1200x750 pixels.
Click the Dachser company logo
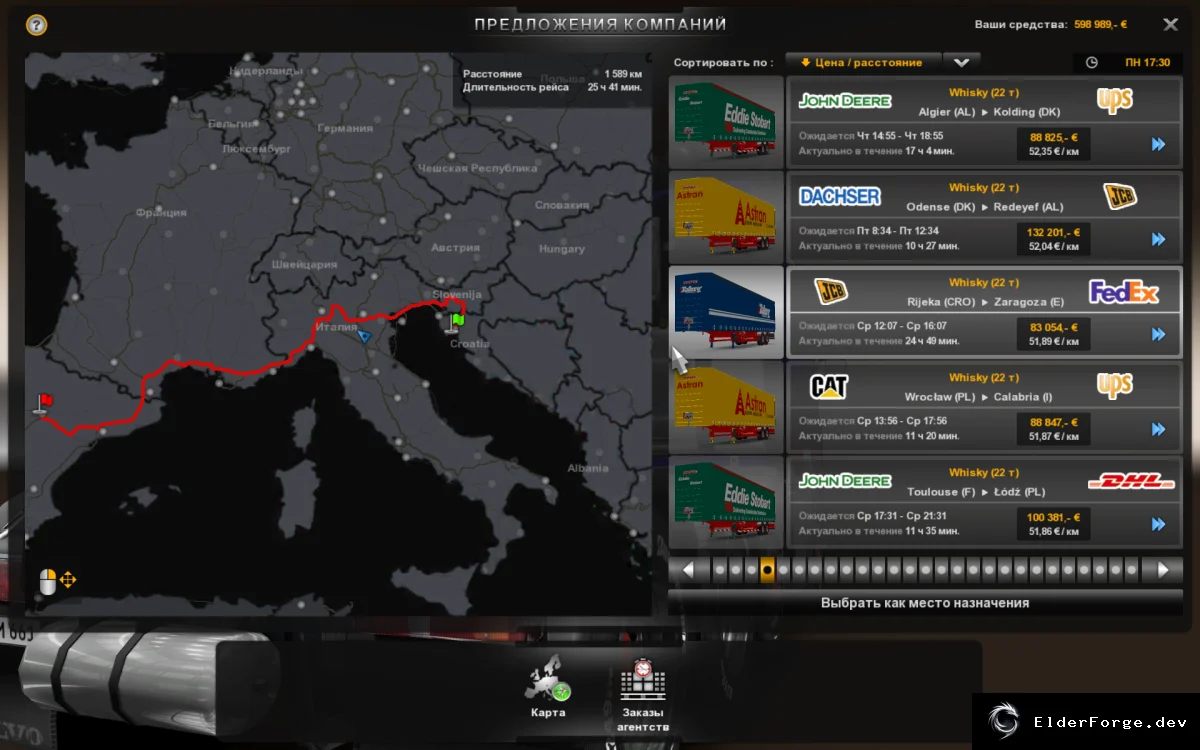point(840,196)
